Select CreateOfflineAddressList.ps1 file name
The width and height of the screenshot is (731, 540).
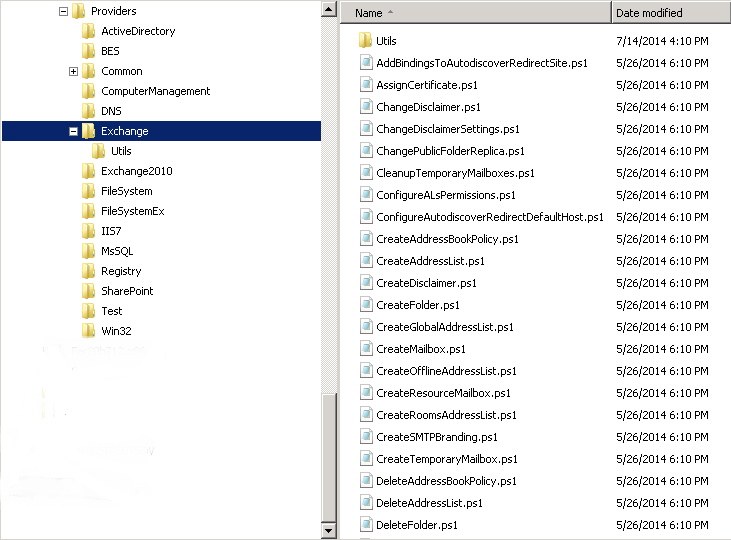446,371
